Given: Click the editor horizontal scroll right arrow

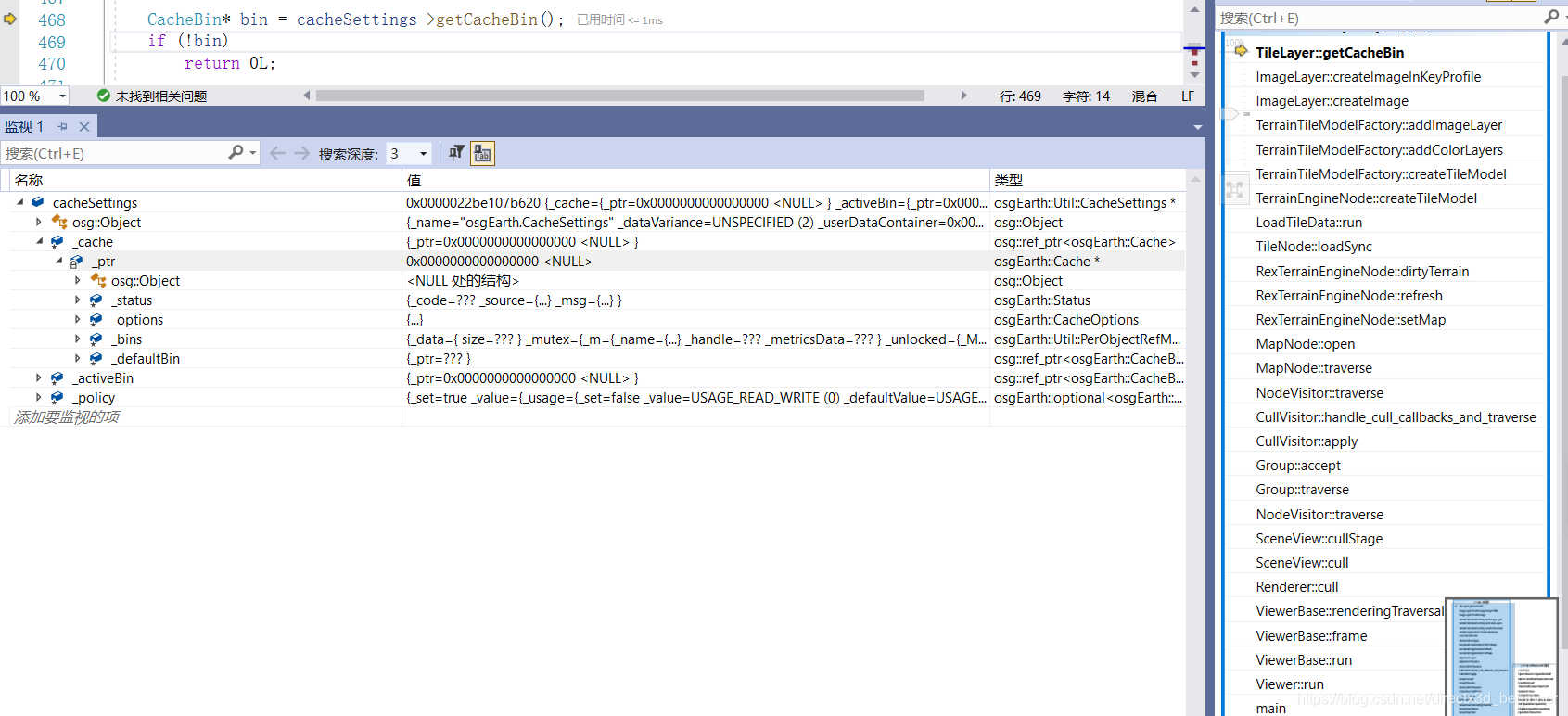Looking at the screenshot, I should point(963,96).
